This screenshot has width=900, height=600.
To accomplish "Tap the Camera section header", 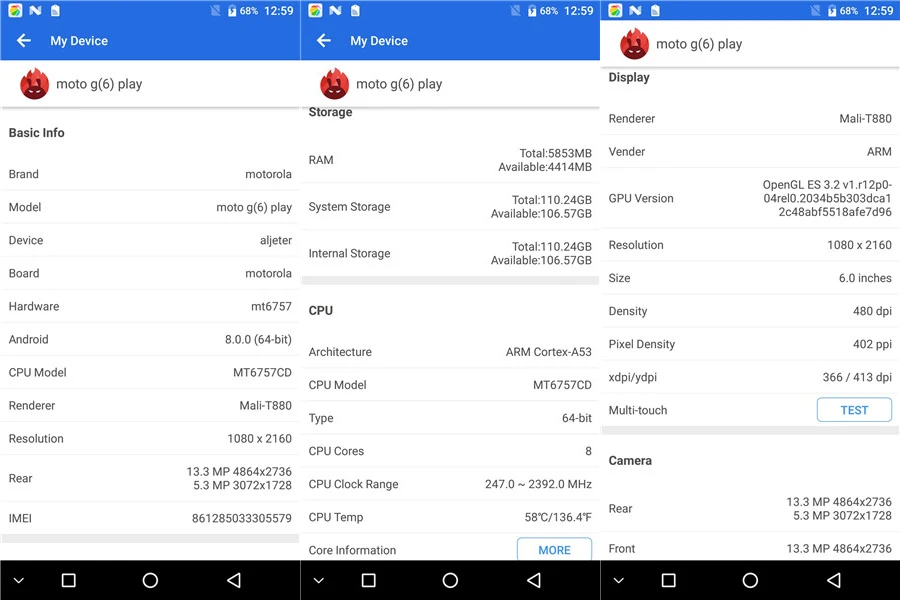I will click(630, 460).
